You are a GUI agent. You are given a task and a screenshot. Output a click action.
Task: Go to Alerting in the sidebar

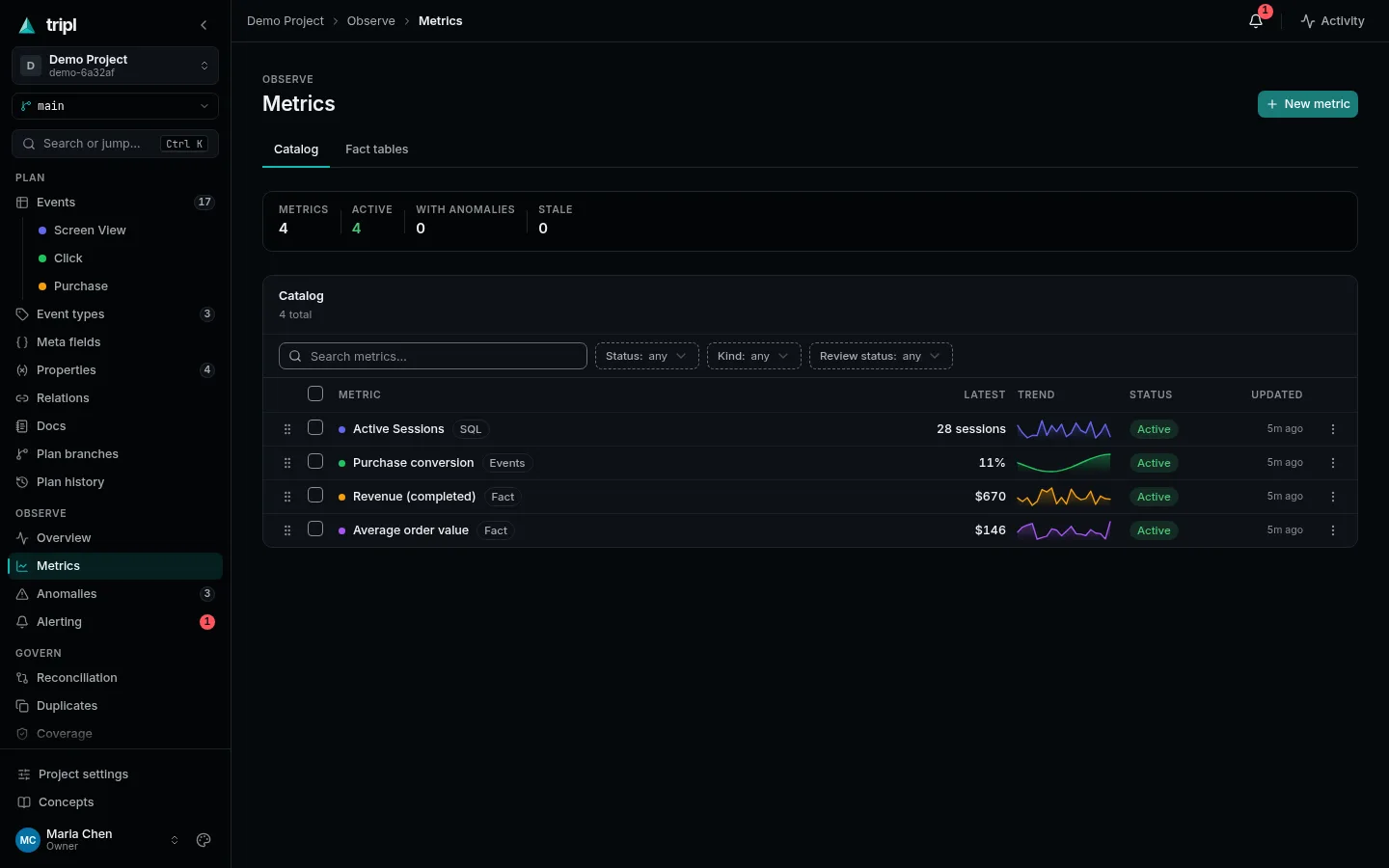coord(115,622)
